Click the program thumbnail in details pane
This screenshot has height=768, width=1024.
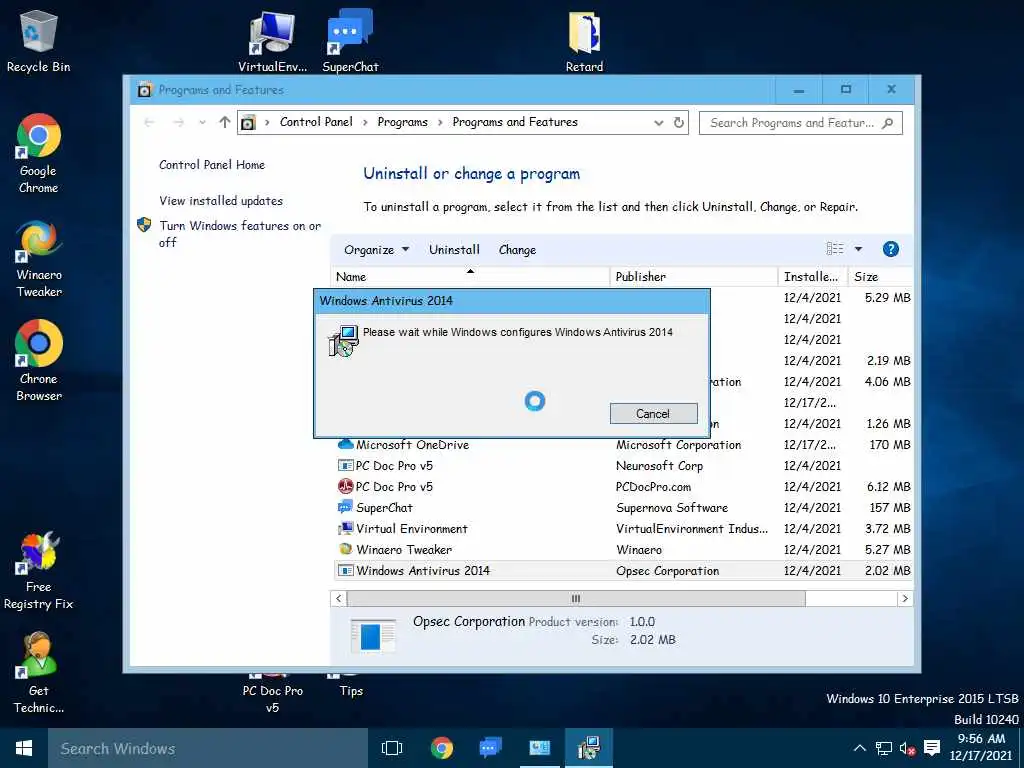372,636
